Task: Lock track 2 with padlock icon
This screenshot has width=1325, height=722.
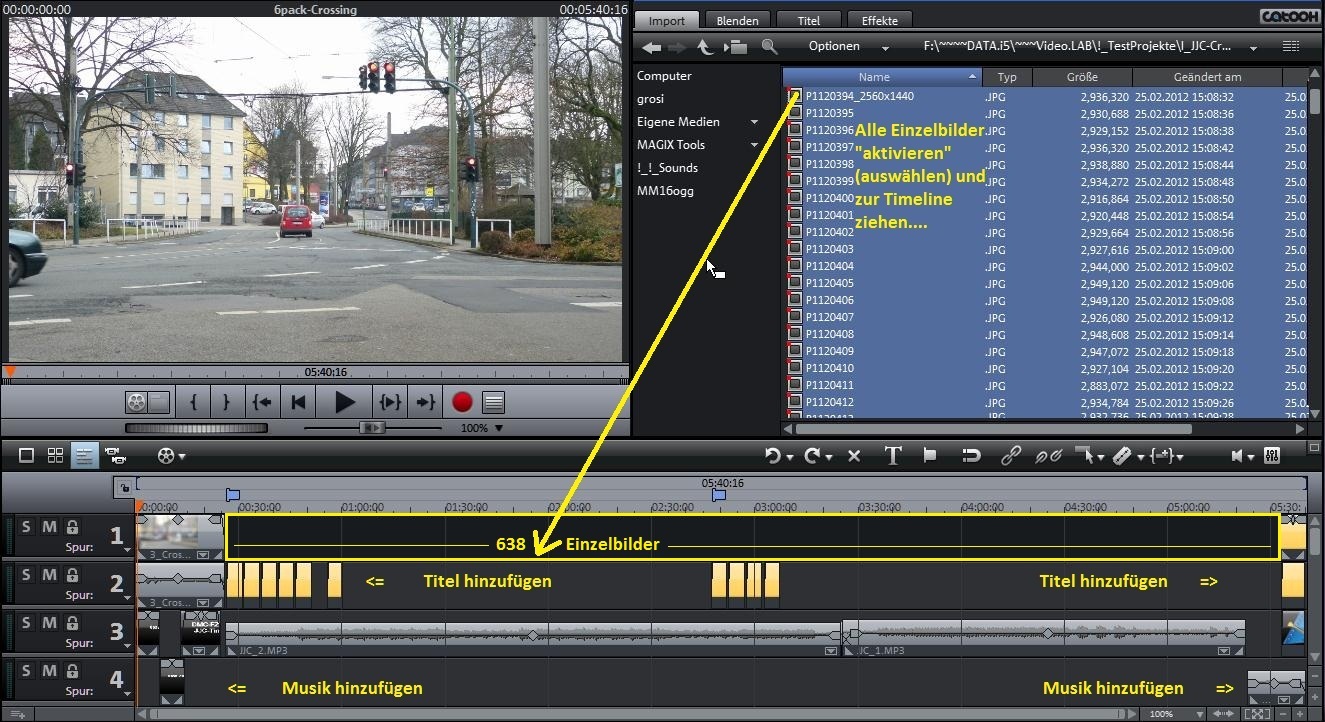Action: tap(72, 575)
